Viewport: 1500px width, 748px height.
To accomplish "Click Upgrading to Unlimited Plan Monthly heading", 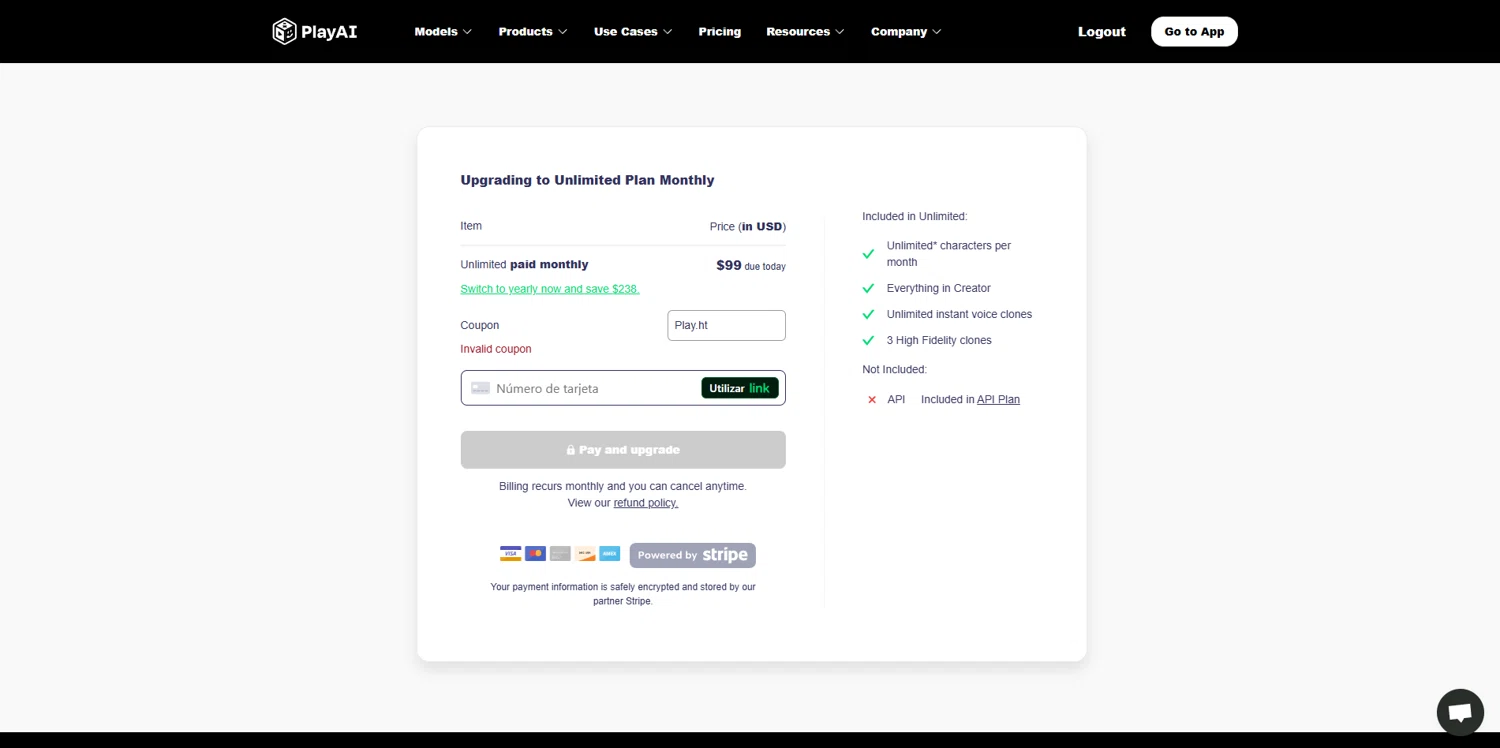I will point(587,180).
